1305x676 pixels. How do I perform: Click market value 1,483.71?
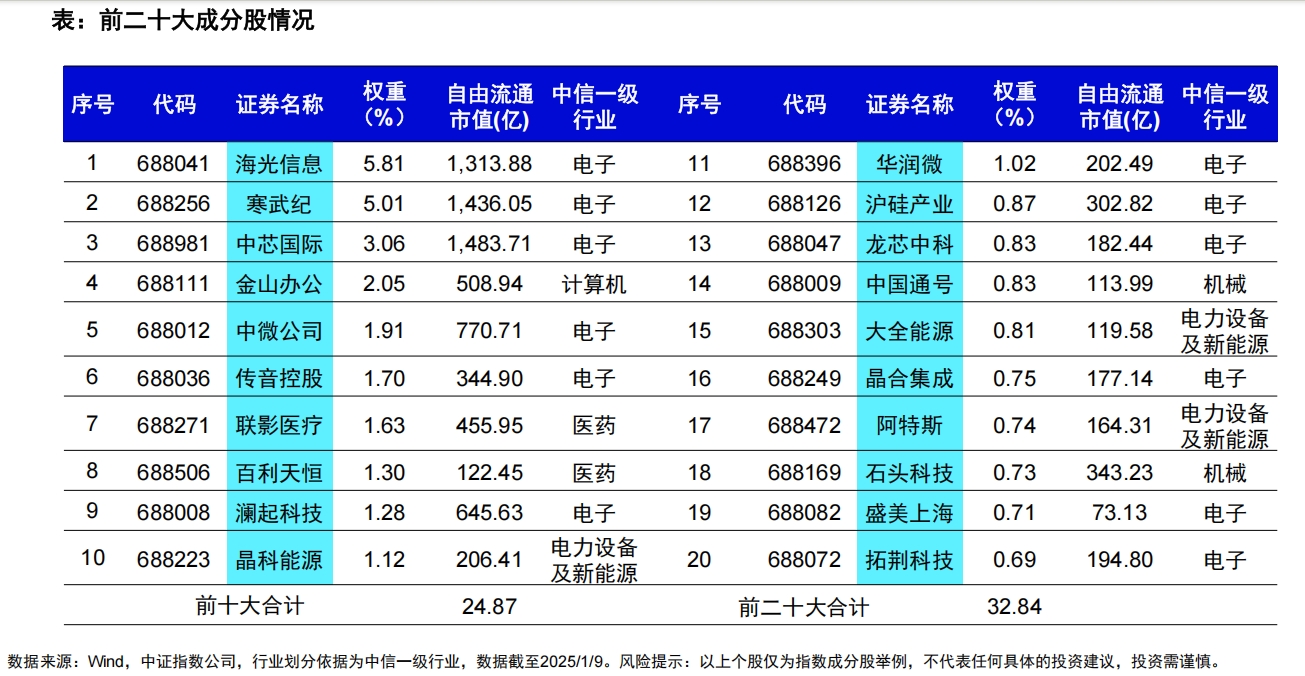tap(490, 244)
